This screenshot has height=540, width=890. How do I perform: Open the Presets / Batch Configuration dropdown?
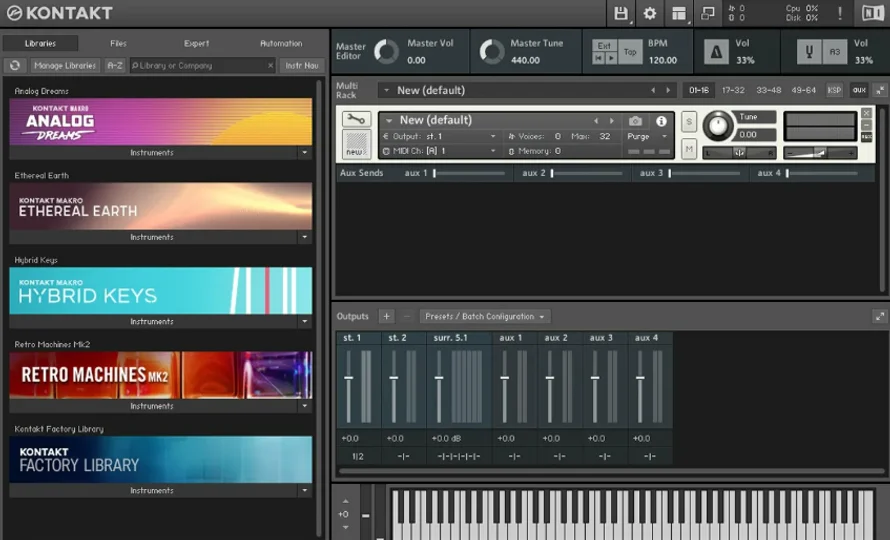[x=485, y=317]
